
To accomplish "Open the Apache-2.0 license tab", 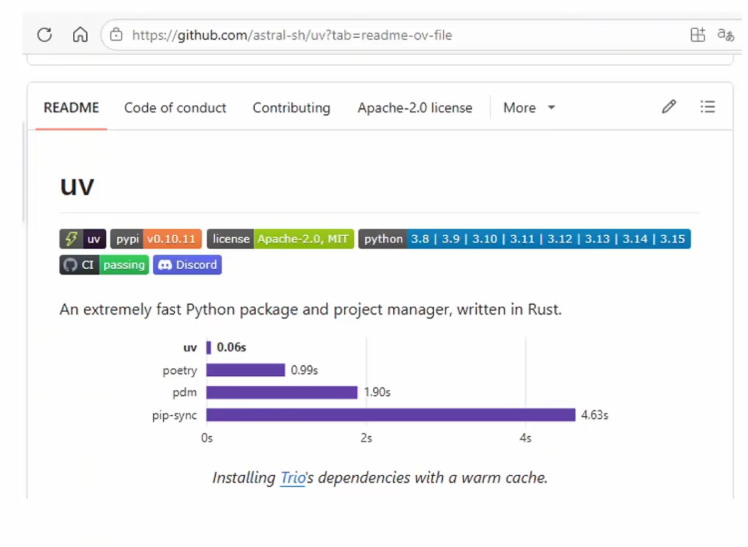I will (415, 108).
